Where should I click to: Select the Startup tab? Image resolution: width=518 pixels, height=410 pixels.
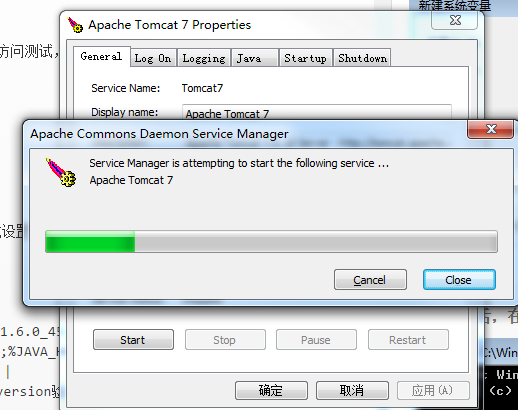click(306, 58)
